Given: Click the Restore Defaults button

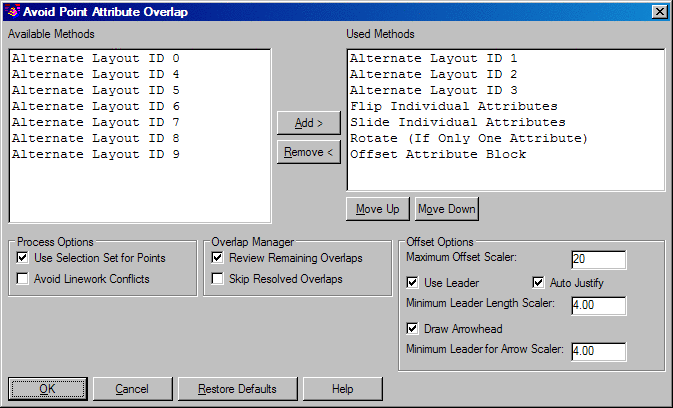Looking at the screenshot, I should pyautogui.click(x=237, y=388).
